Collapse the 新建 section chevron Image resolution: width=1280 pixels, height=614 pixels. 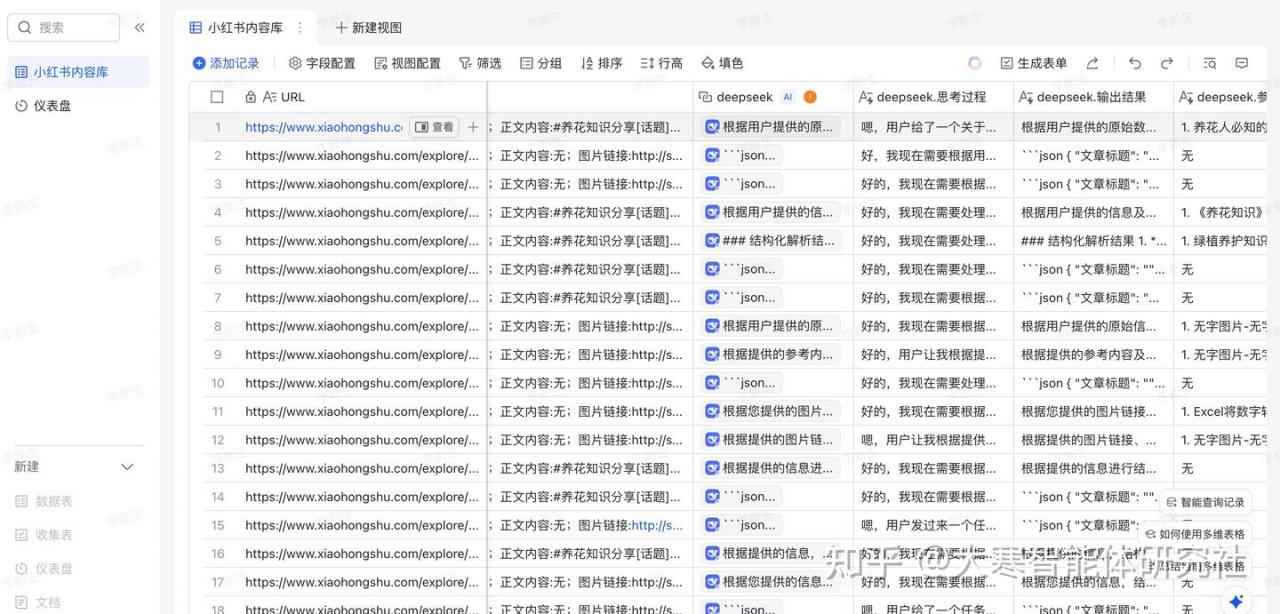point(127,467)
